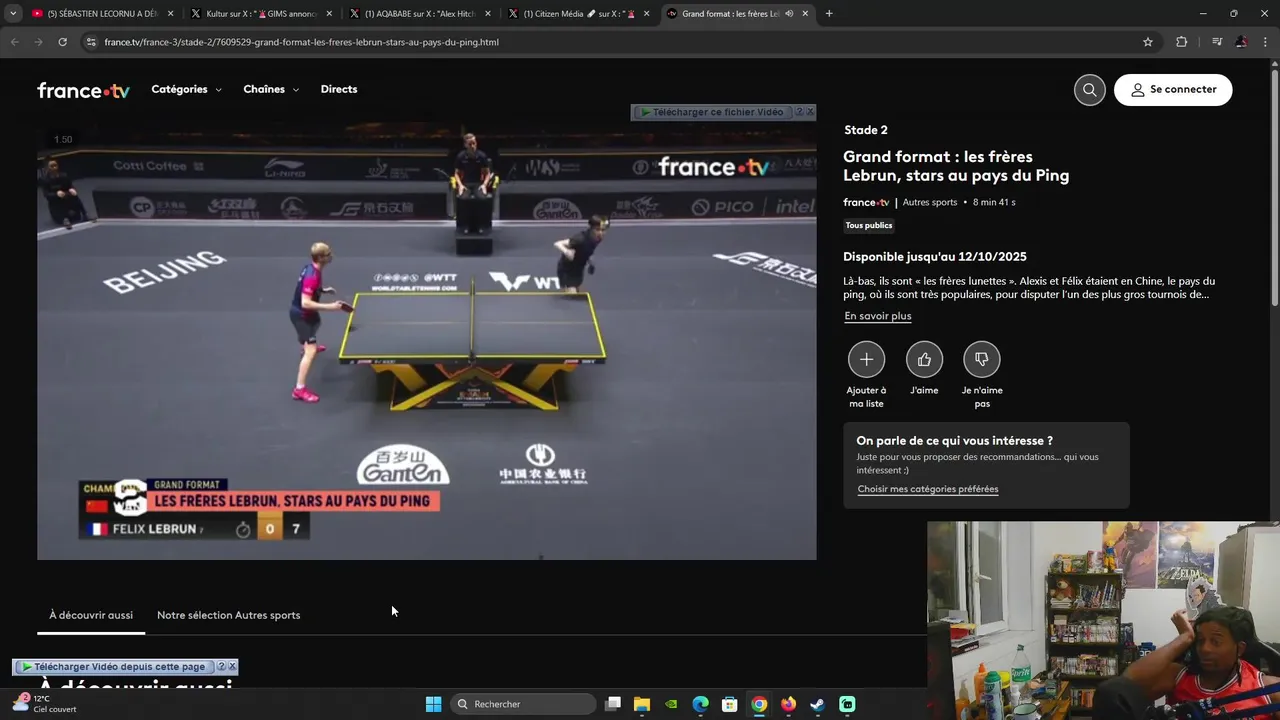Open the green app icon right of Steam on the taskbar
The height and width of the screenshot is (720, 1280).
pyautogui.click(x=847, y=704)
